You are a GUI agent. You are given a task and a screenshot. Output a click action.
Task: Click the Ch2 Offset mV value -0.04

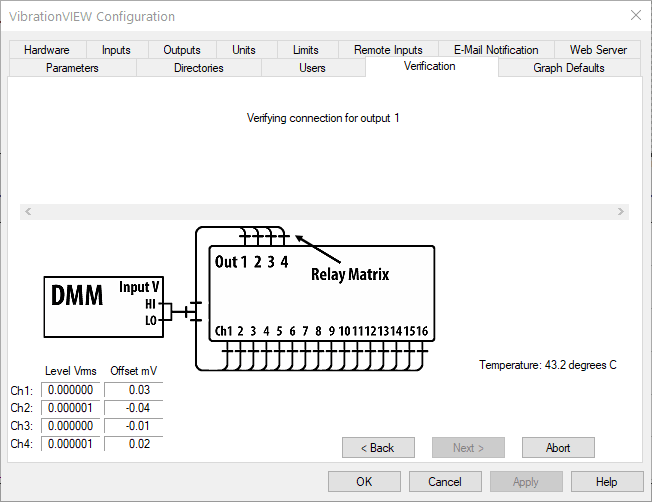pos(133,408)
